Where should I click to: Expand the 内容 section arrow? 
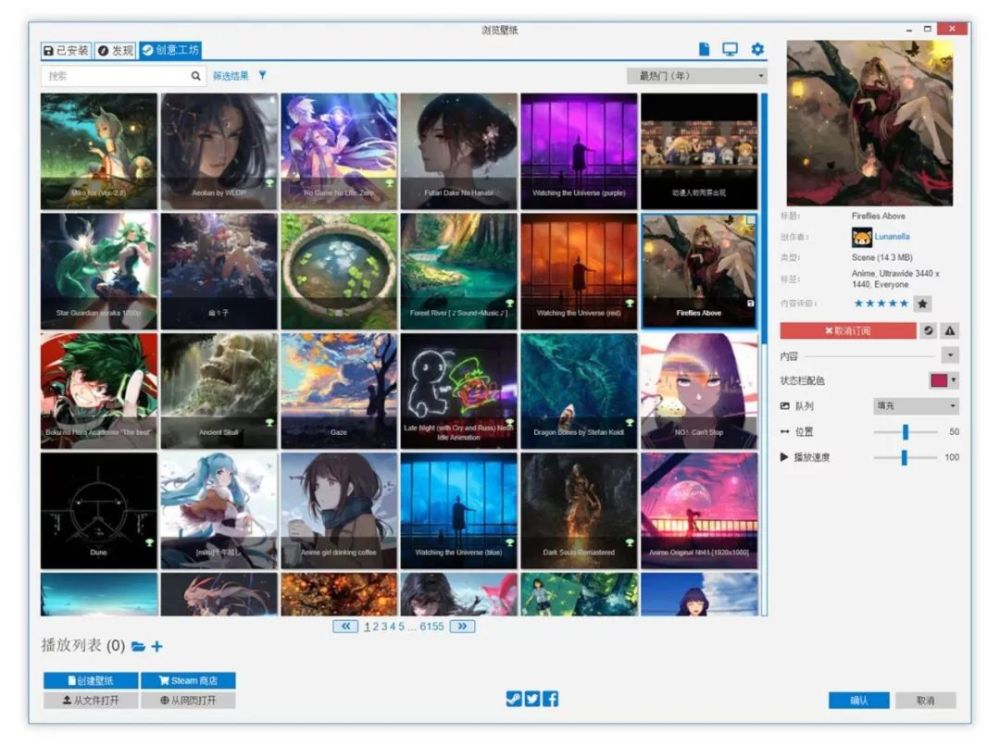[950, 355]
